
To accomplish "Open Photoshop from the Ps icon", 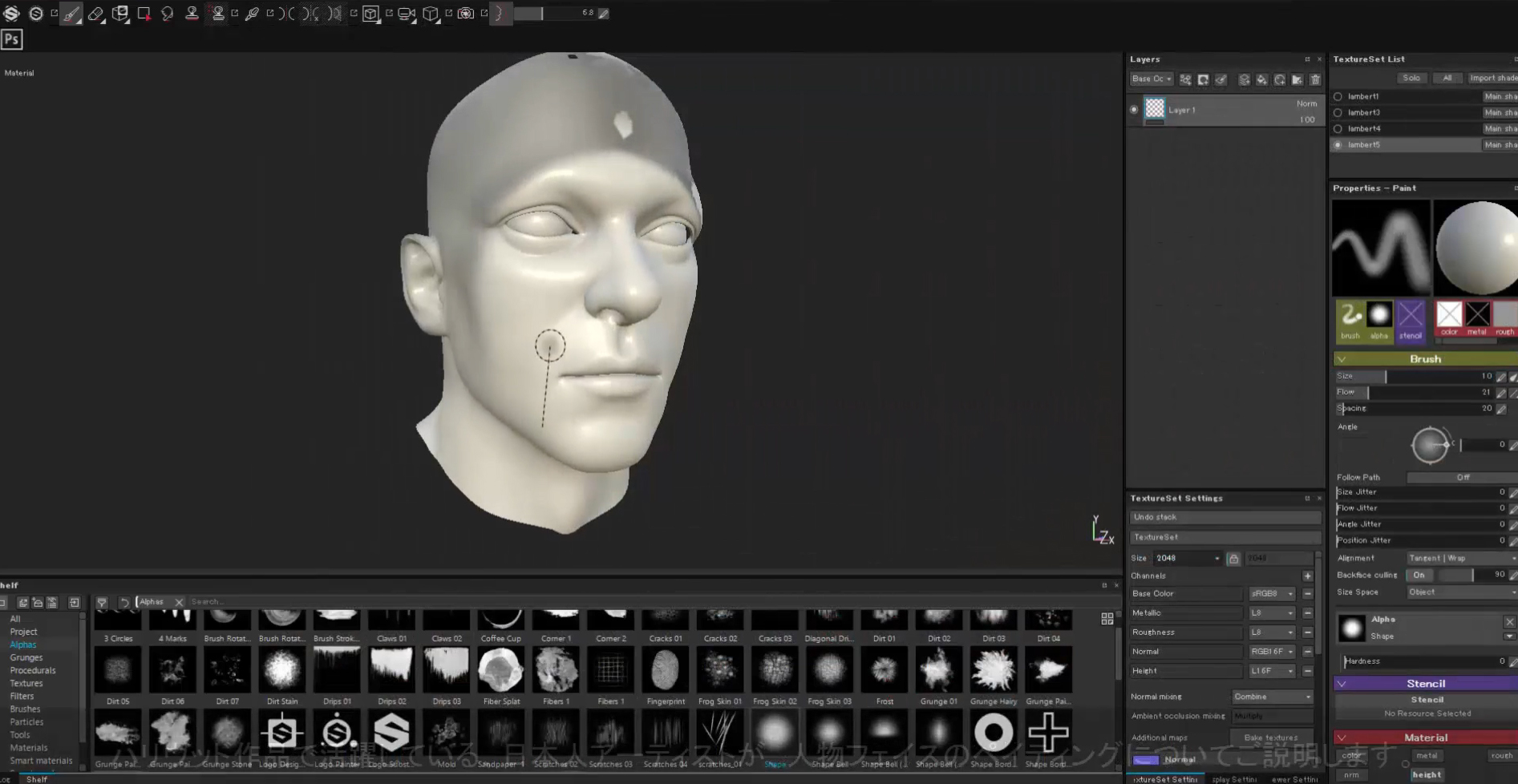I will point(11,38).
